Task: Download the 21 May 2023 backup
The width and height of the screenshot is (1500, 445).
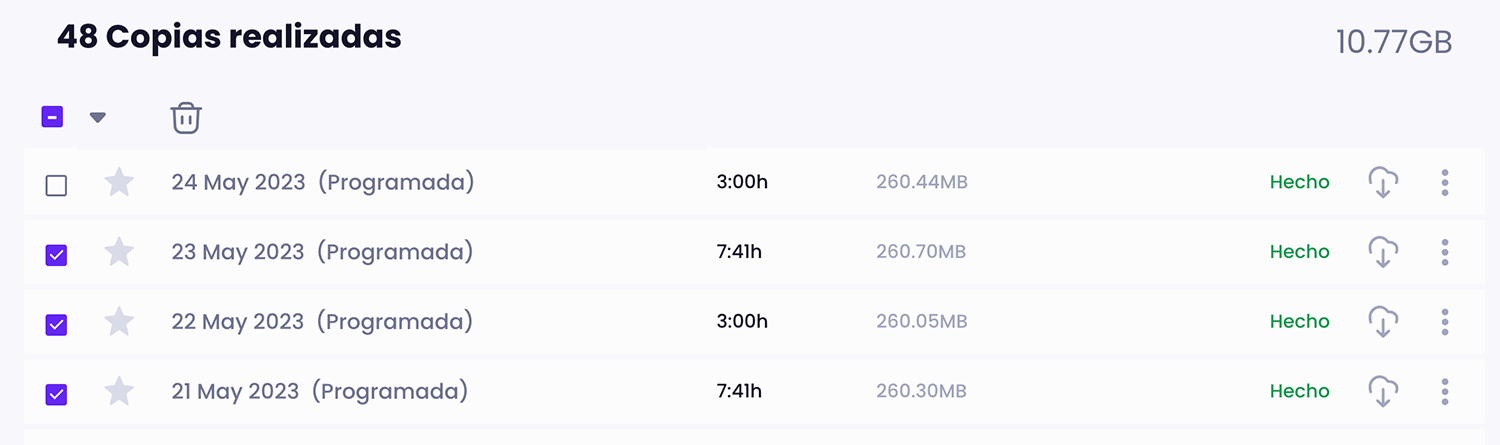Action: click(x=1383, y=391)
